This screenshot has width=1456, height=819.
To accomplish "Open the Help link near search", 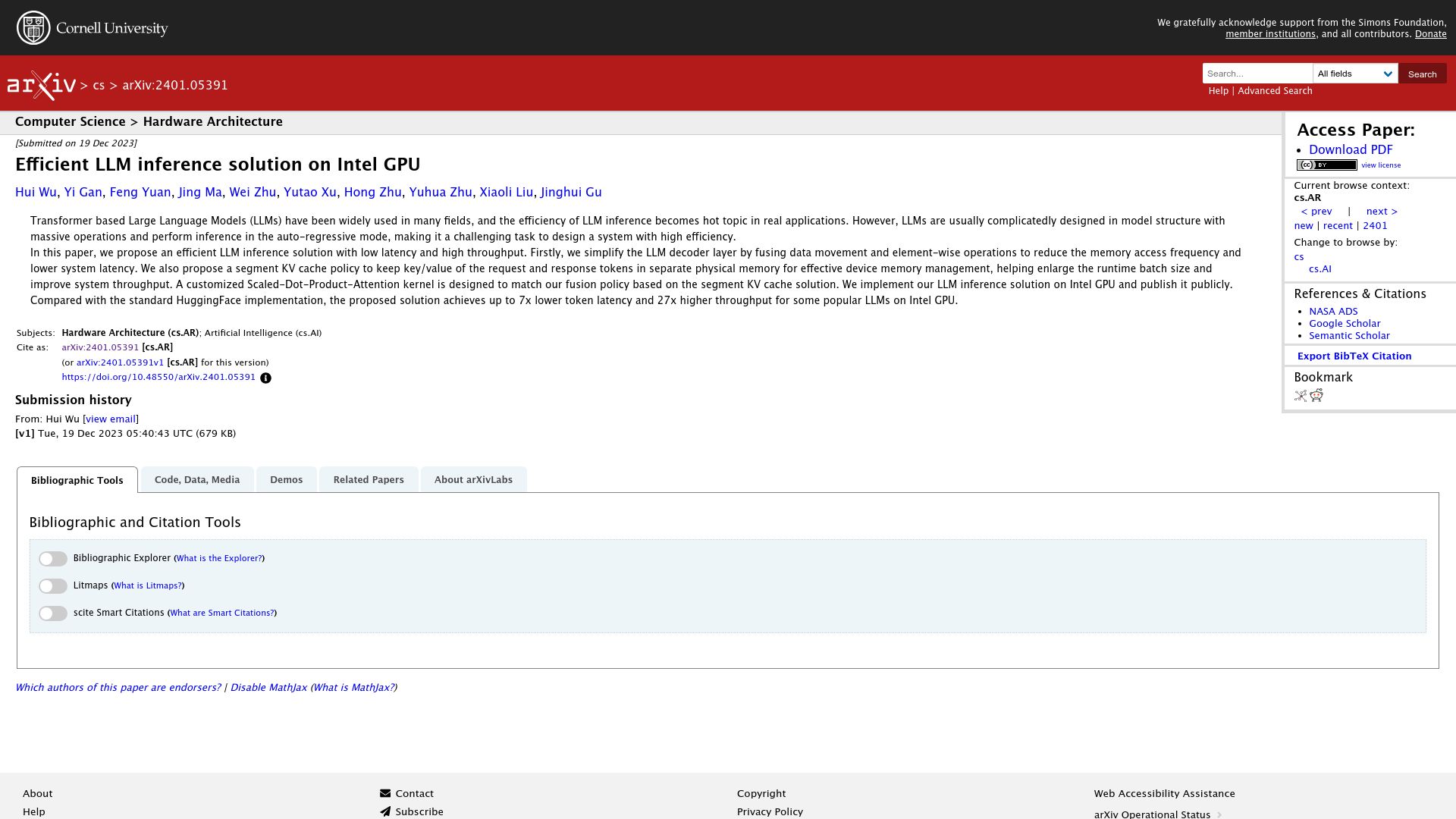I will click(x=1218, y=91).
